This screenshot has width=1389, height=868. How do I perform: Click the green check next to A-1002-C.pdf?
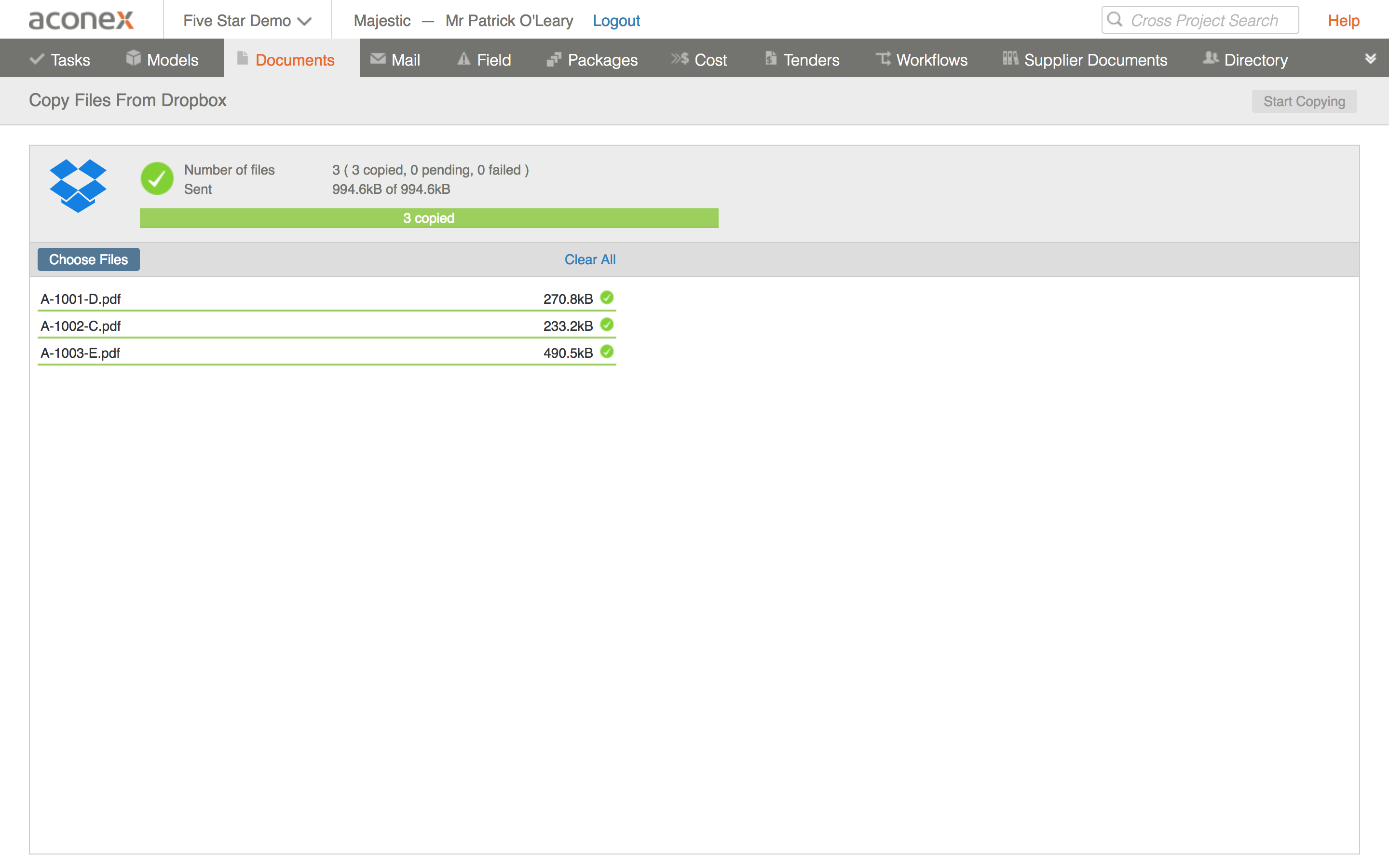click(607, 325)
